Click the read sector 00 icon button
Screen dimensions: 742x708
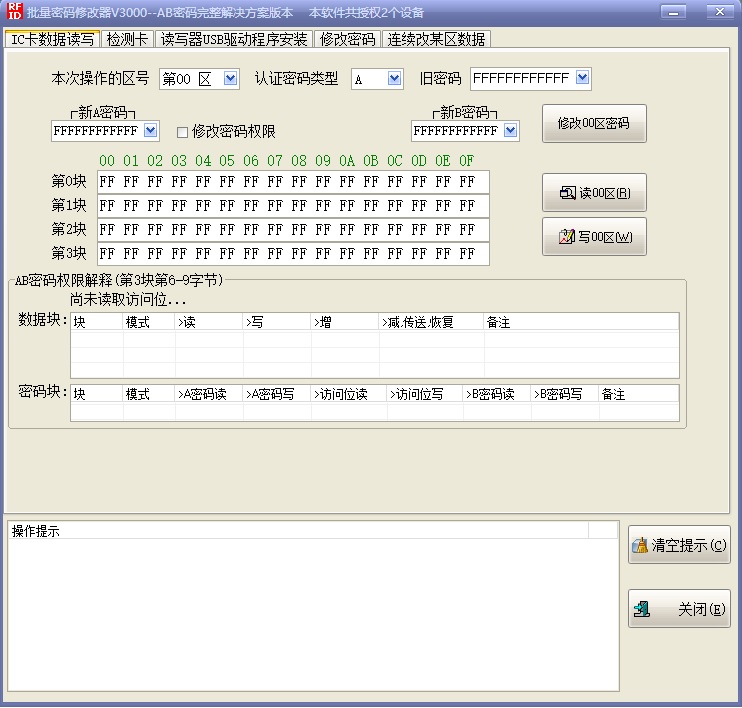point(568,193)
